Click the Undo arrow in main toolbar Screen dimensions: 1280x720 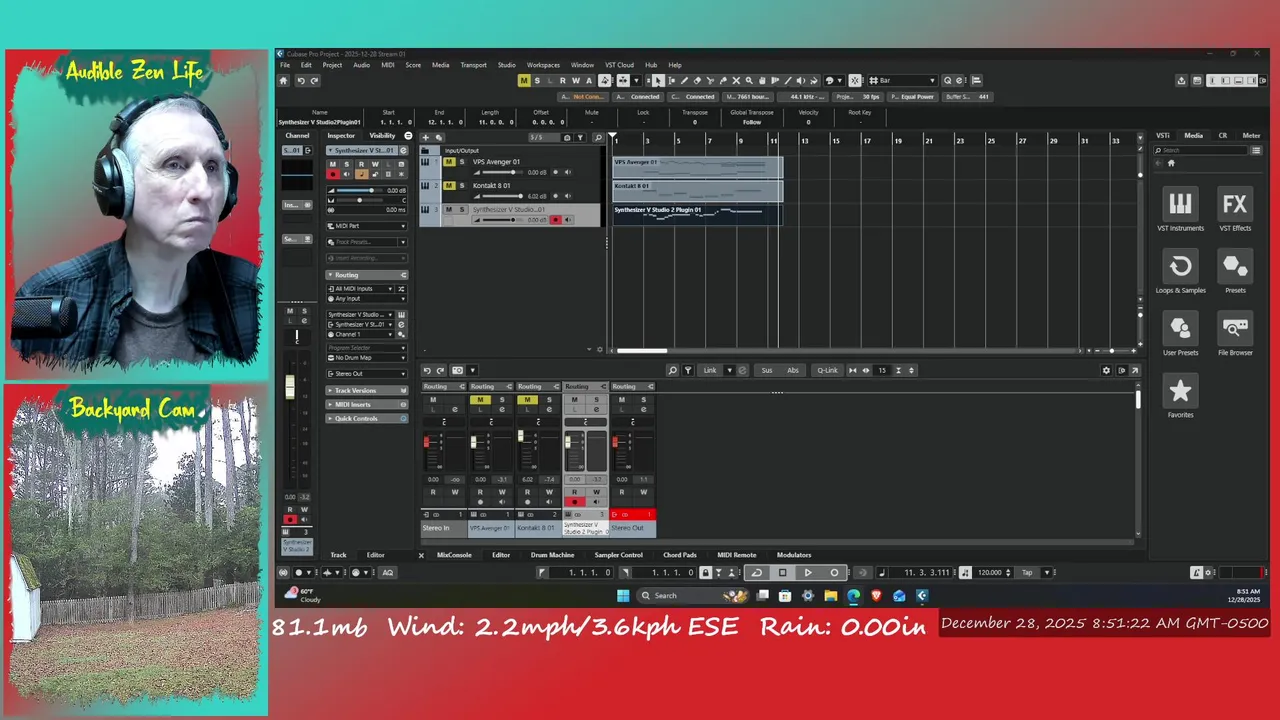[x=300, y=81]
